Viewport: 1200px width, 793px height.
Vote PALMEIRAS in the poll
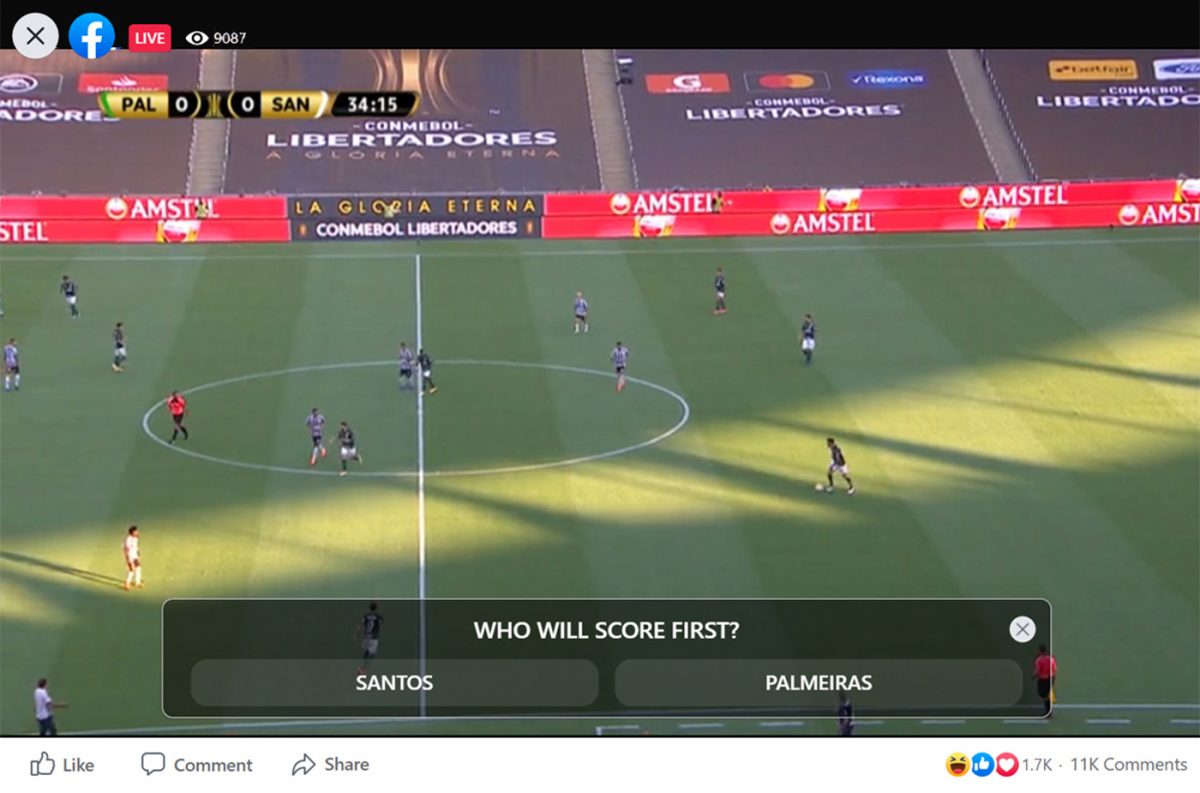tap(818, 683)
